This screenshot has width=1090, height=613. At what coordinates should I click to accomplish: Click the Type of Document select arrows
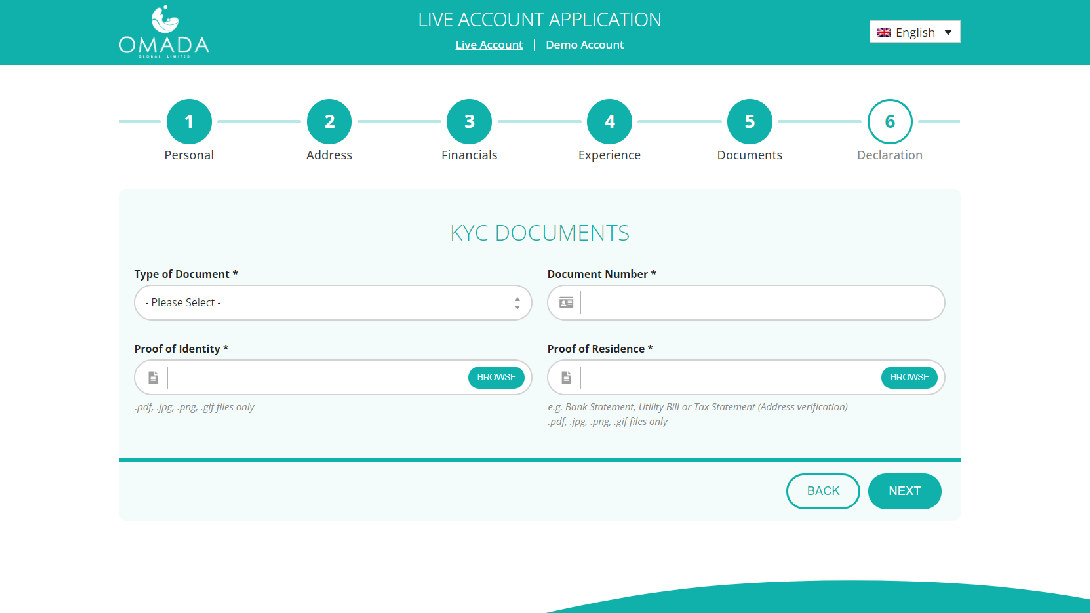(x=517, y=303)
